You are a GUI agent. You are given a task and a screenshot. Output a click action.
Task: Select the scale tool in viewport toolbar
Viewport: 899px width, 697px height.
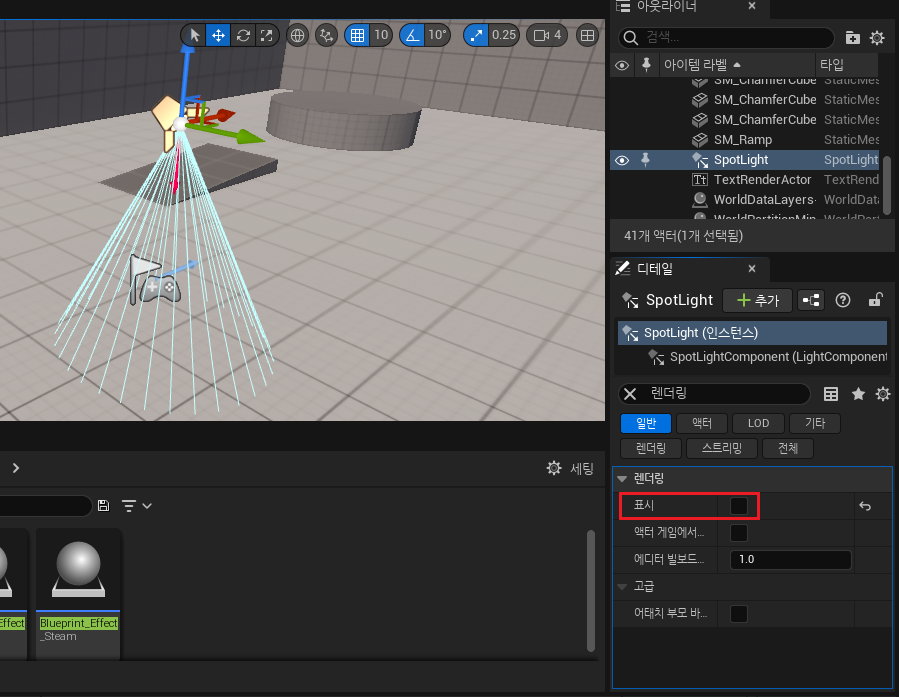(x=267, y=36)
